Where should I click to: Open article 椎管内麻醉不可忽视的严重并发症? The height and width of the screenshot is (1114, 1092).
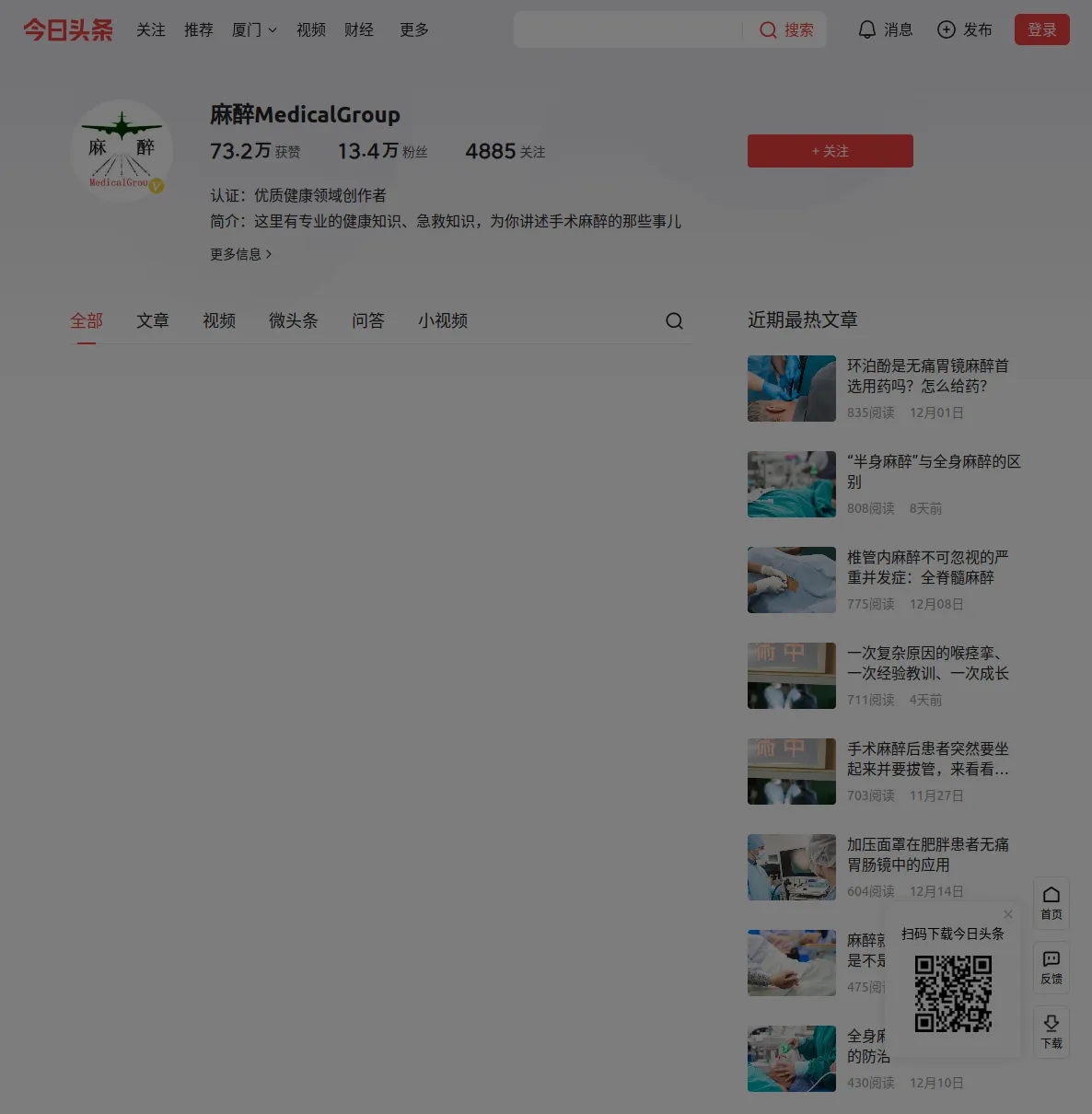[x=928, y=567]
